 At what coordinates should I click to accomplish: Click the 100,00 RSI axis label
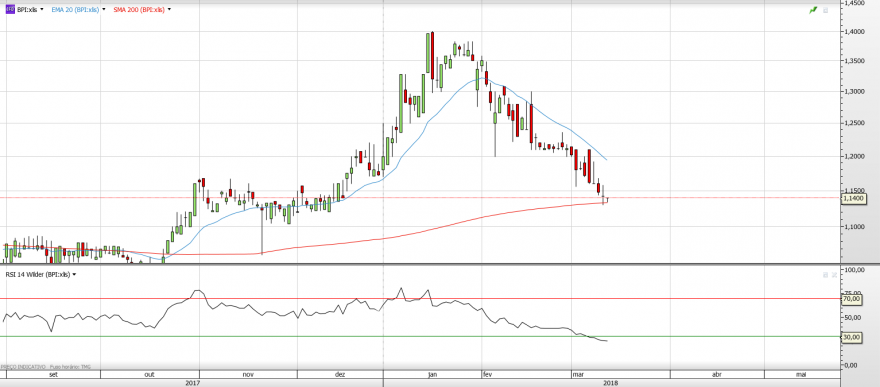click(854, 270)
